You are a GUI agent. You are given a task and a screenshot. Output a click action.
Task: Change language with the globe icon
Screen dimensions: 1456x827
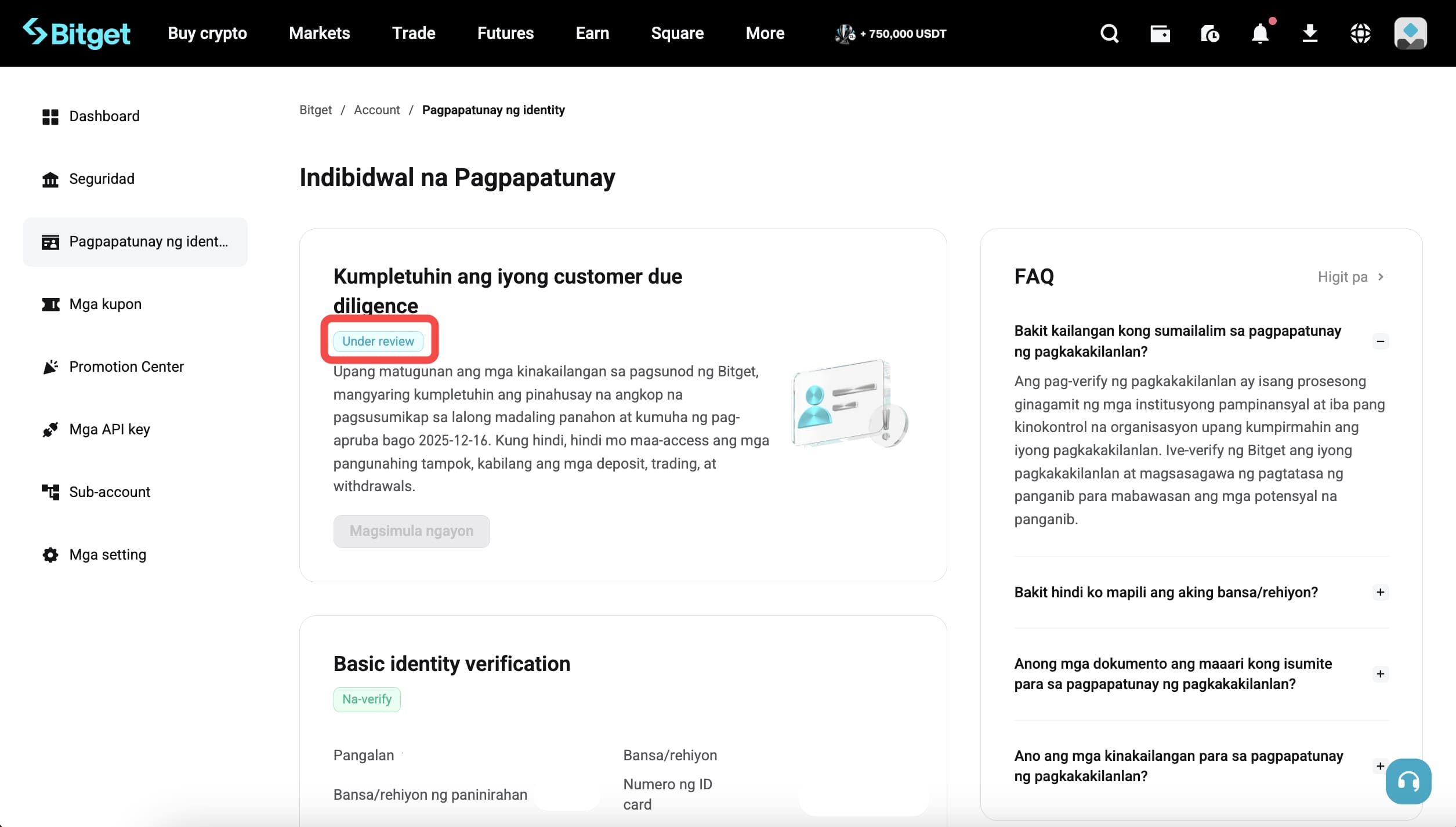click(x=1360, y=33)
